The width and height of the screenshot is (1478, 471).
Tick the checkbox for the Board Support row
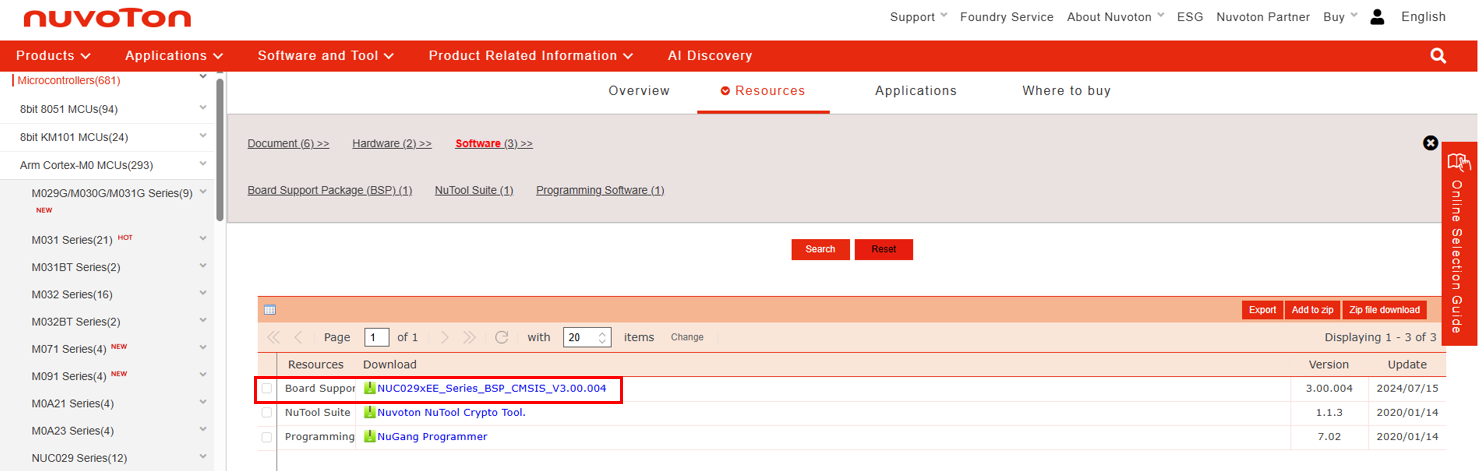click(x=267, y=388)
